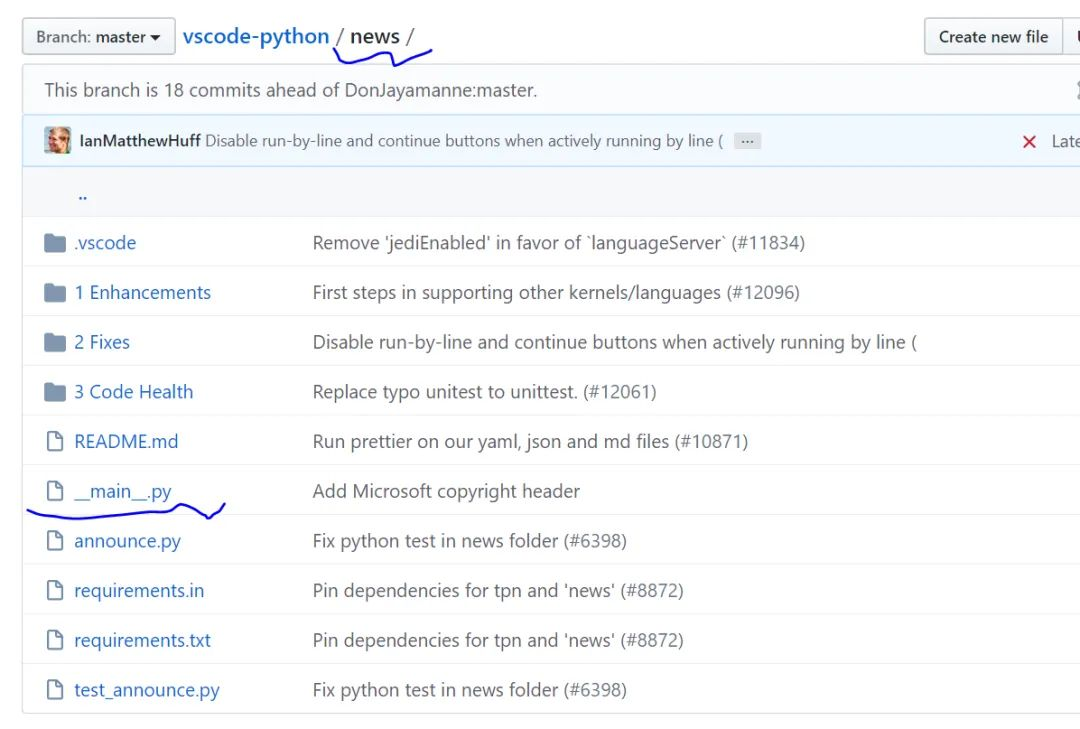Go up to the parent directory (..)

(x=83, y=196)
